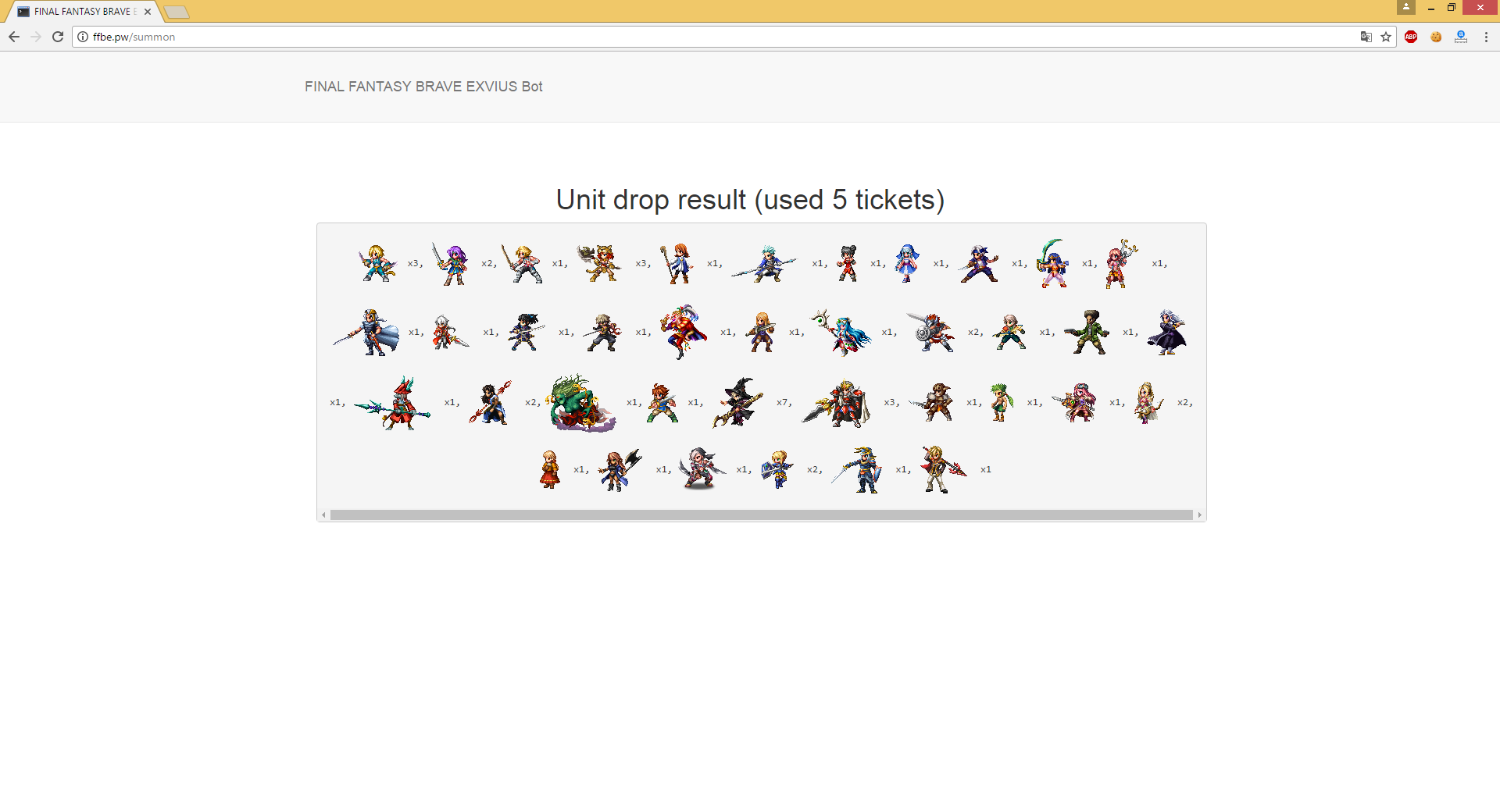Select the FINAL FANTASY BRAVE tab
This screenshot has width=1500, height=812.
tap(84, 12)
